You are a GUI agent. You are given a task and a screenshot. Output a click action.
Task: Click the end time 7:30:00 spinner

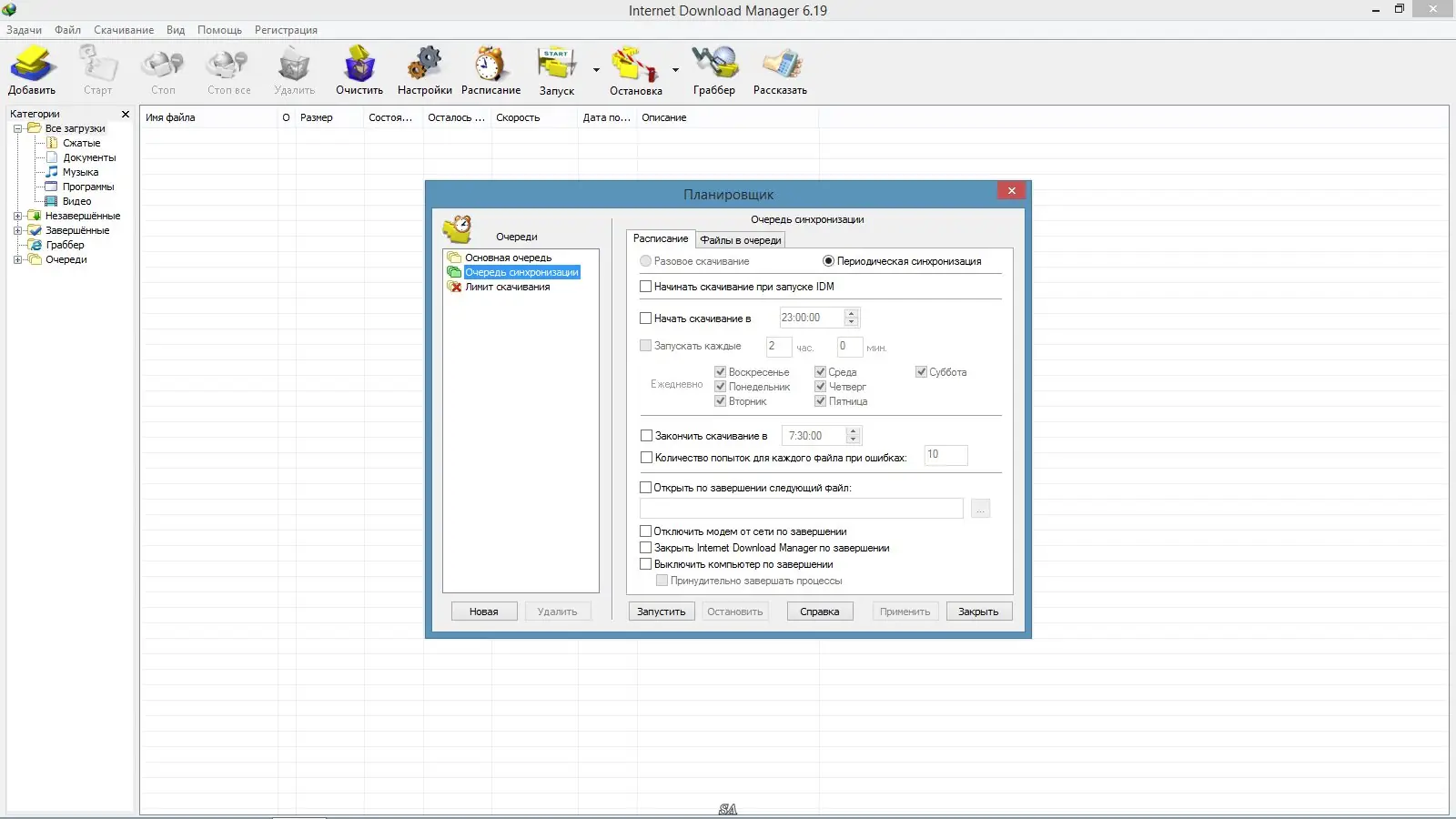(854, 436)
